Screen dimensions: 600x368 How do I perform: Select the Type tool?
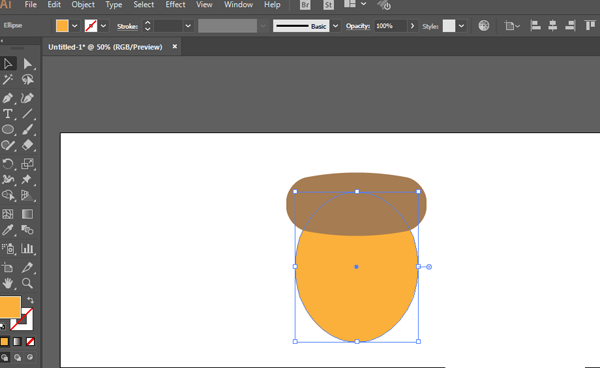[x=8, y=114]
